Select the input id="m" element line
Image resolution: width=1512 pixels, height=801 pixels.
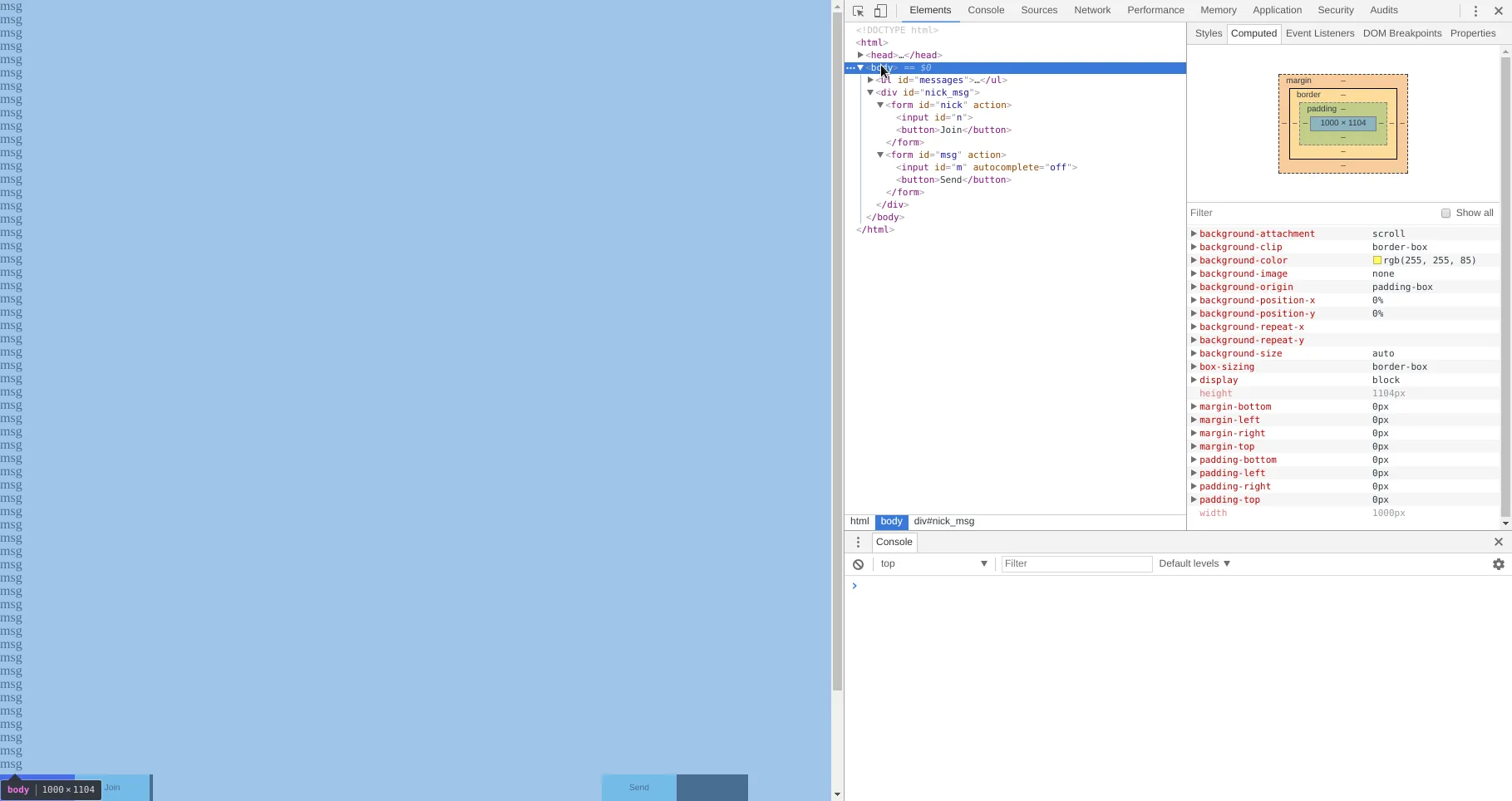[987, 167]
